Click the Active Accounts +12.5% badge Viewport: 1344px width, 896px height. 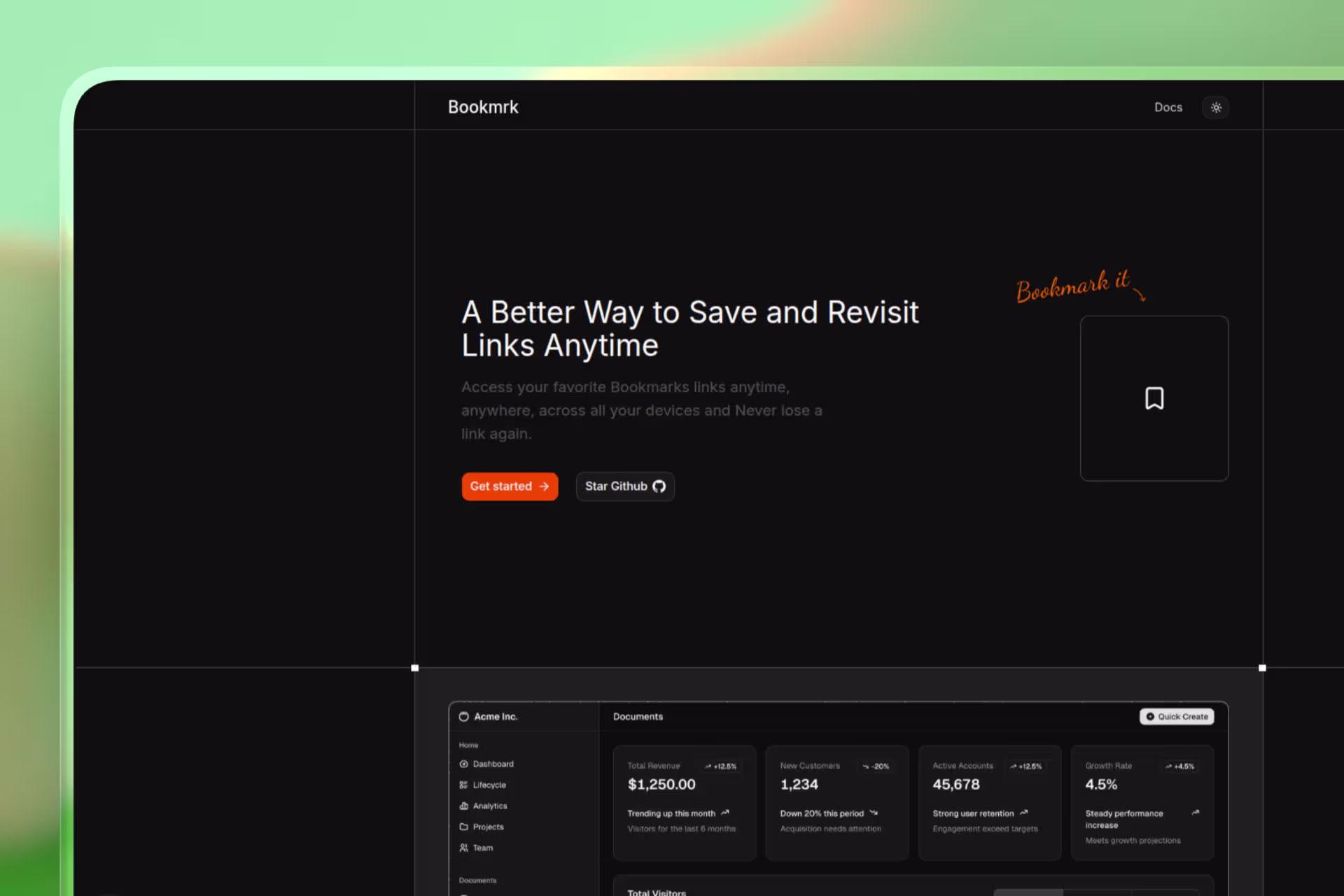(x=1025, y=766)
